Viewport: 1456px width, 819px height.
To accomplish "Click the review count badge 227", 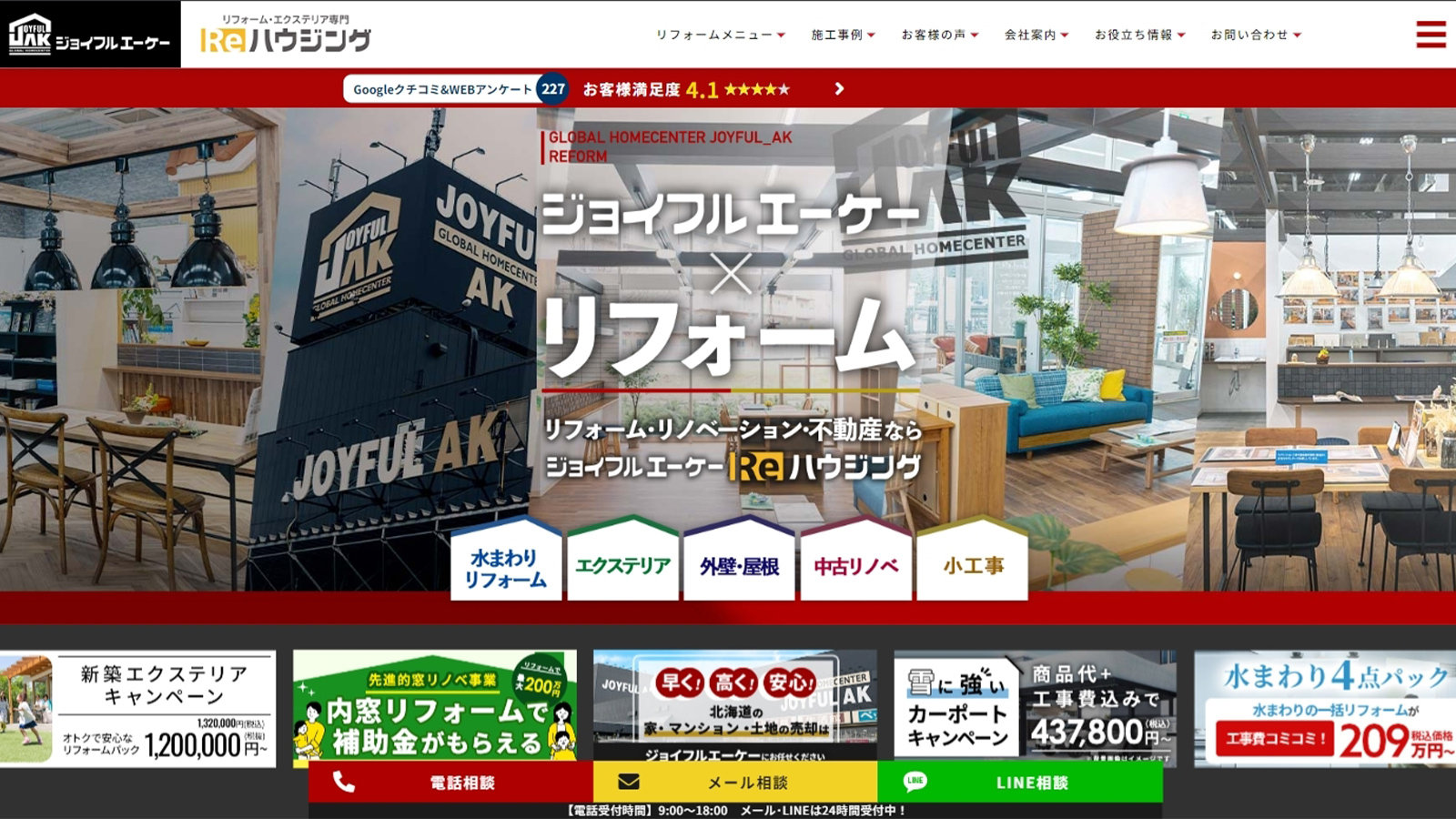I will 552,89.
